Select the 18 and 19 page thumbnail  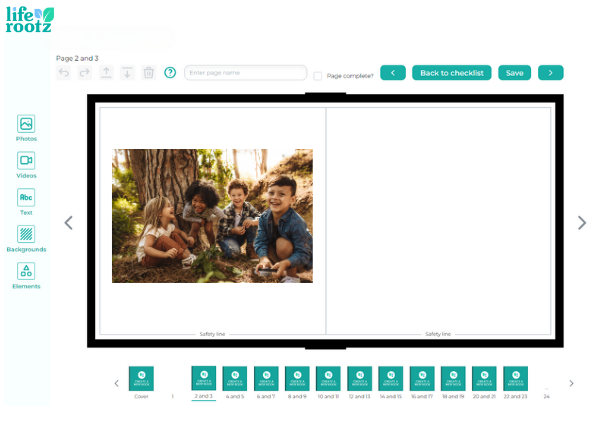[453, 378]
